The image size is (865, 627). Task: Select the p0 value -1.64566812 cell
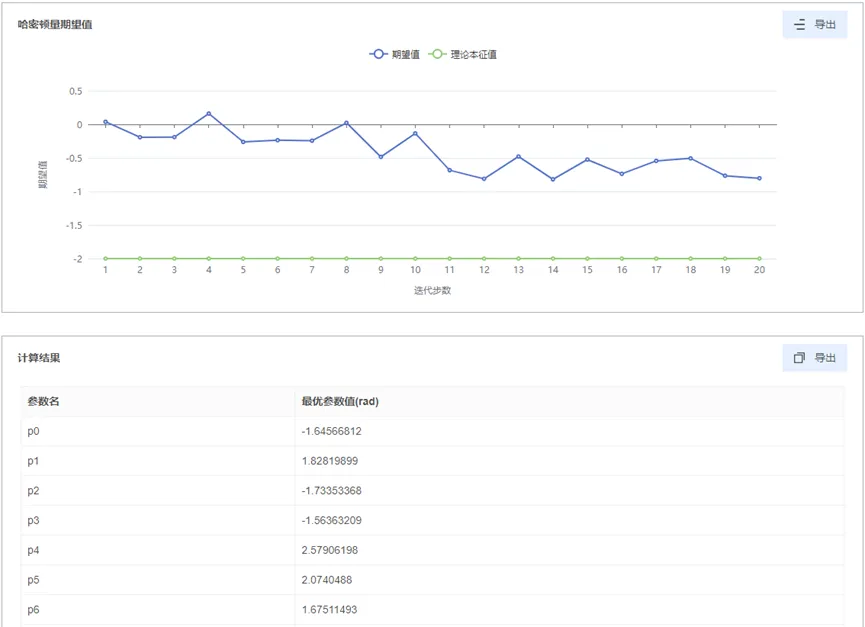(331, 432)
